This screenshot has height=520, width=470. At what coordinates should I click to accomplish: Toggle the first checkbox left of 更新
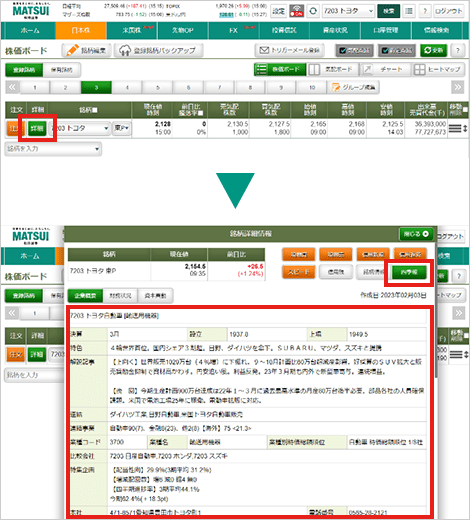click(354, 50)
